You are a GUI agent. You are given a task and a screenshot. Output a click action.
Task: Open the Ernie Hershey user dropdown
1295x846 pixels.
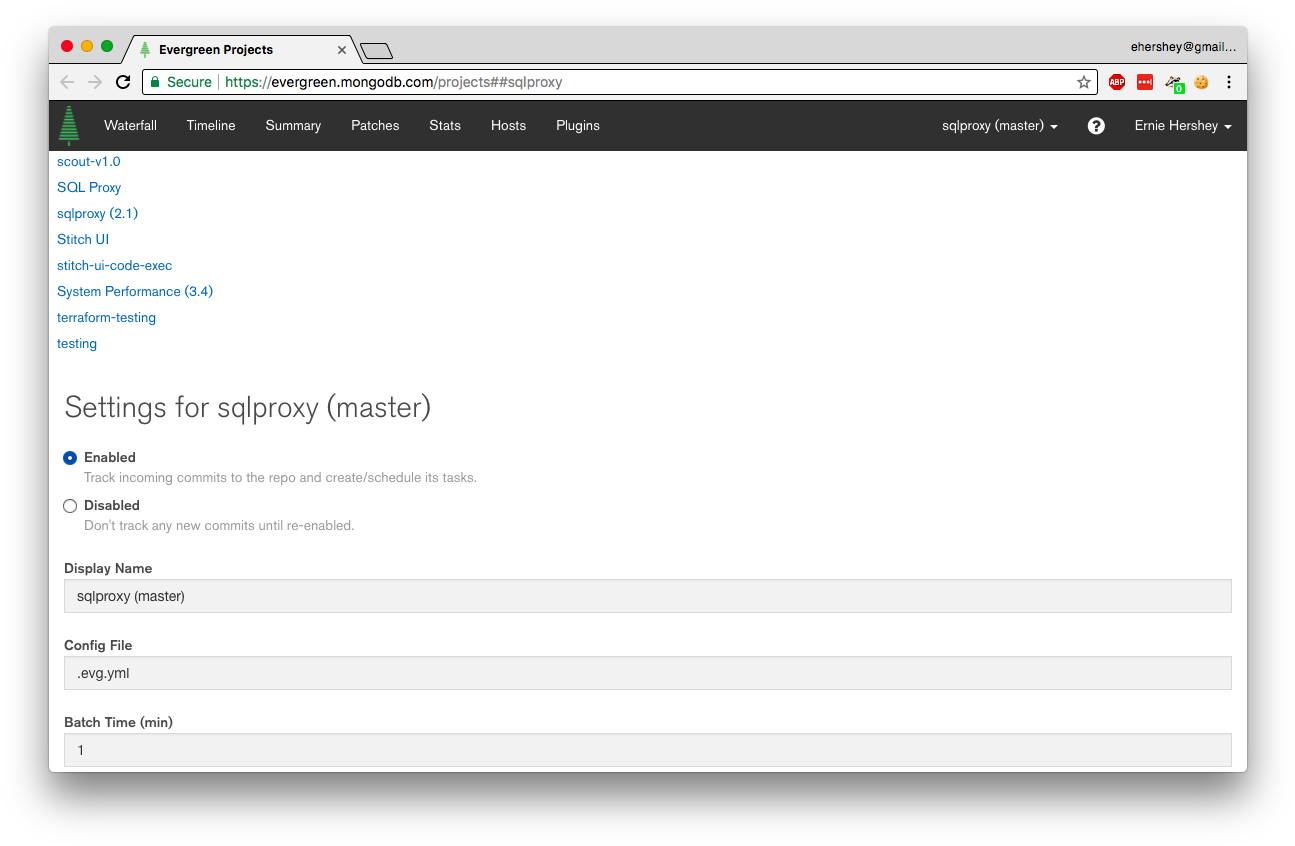pyautogui.click(x=1182, y=126)
